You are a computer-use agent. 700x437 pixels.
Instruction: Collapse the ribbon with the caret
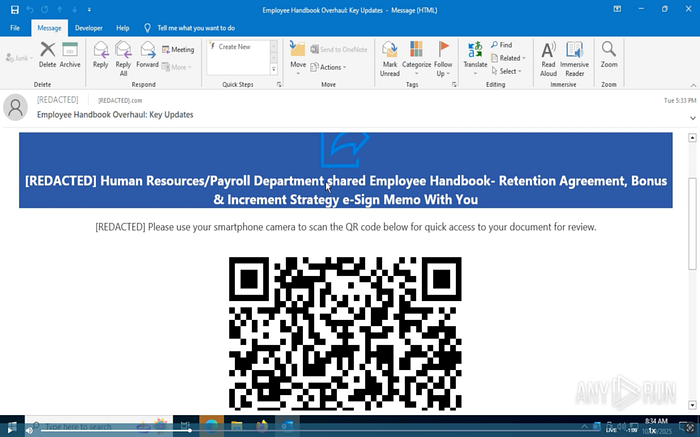[x=693, y=85]
